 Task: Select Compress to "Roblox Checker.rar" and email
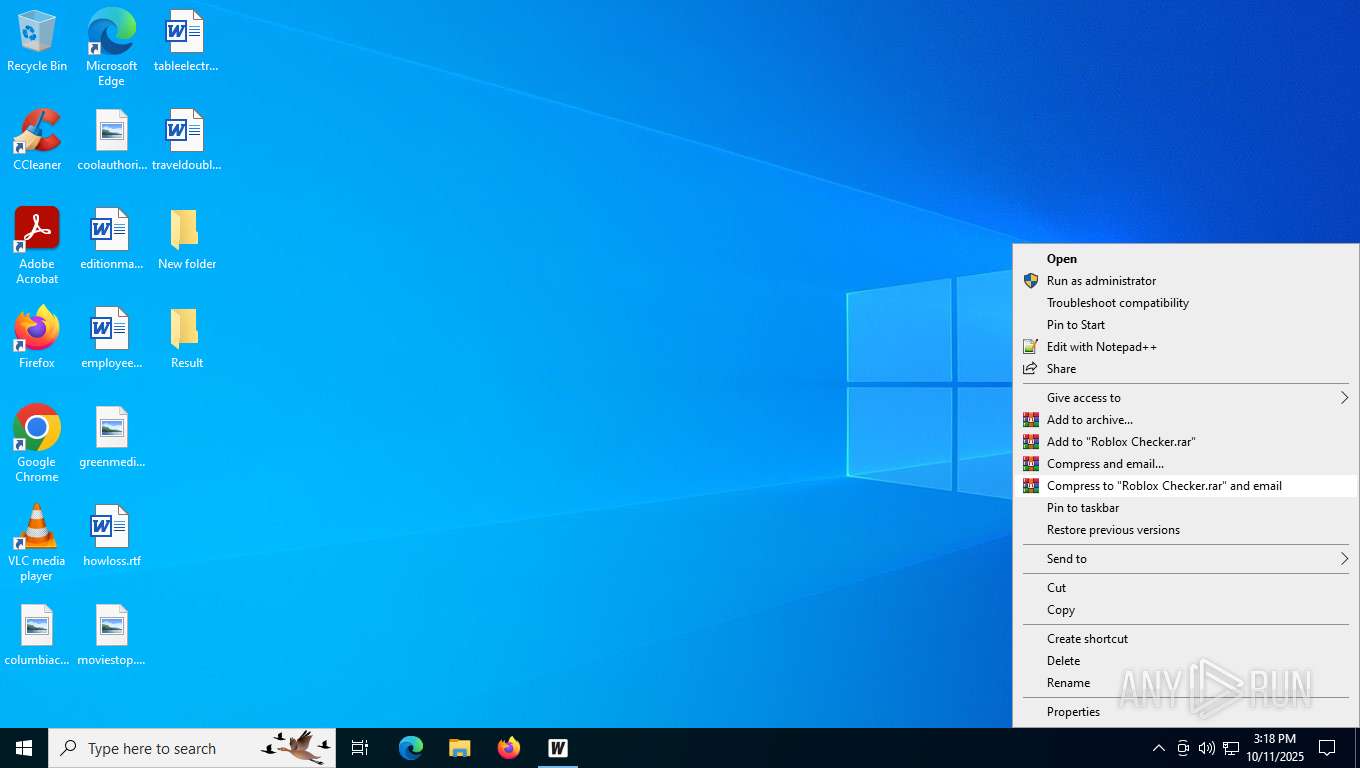(1185, 486)
